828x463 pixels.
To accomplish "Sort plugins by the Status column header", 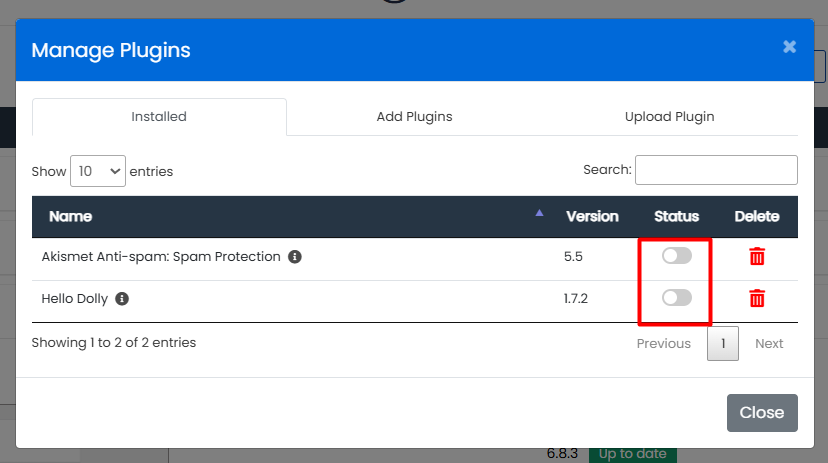I will (x=676, y=216).
